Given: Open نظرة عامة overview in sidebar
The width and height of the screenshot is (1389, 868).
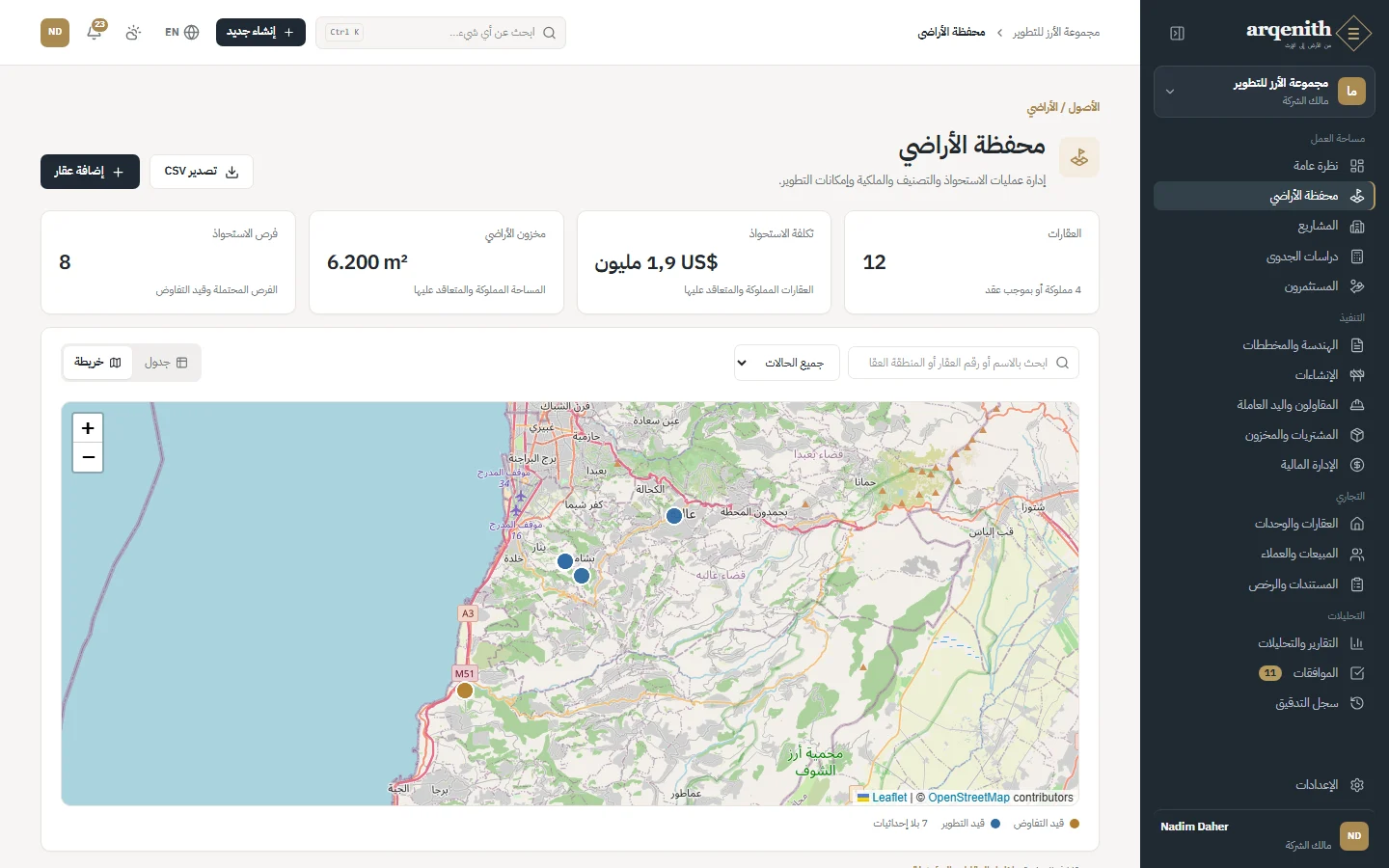Looking at the screenshot, I should (x=1265, y=166).
